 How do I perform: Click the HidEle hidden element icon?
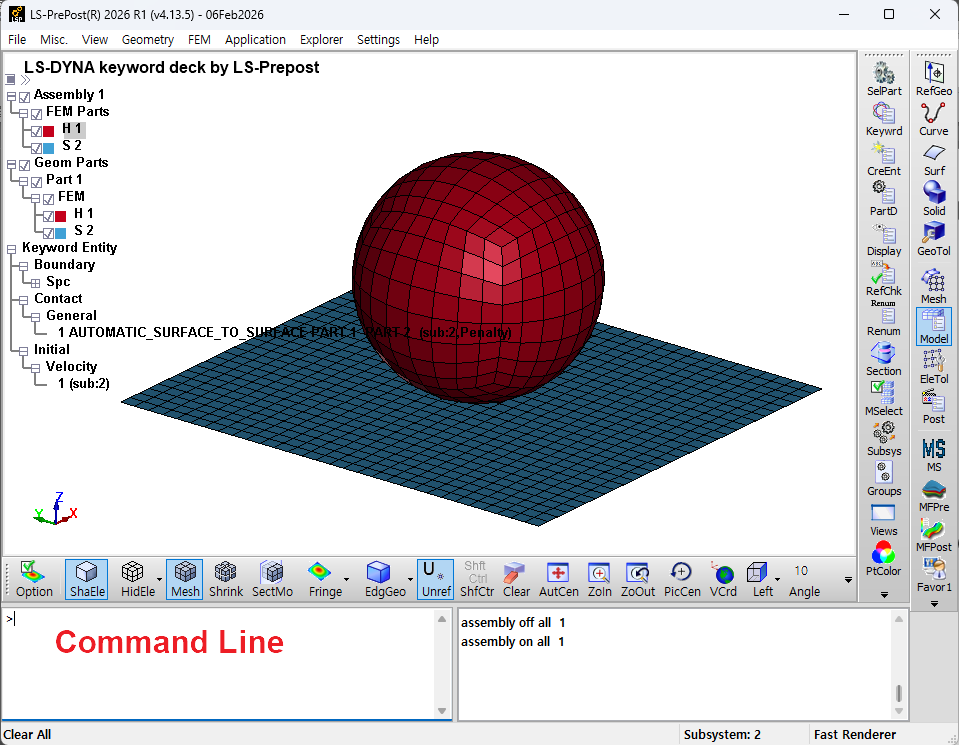pyautogui.click(x=138, y=579)
